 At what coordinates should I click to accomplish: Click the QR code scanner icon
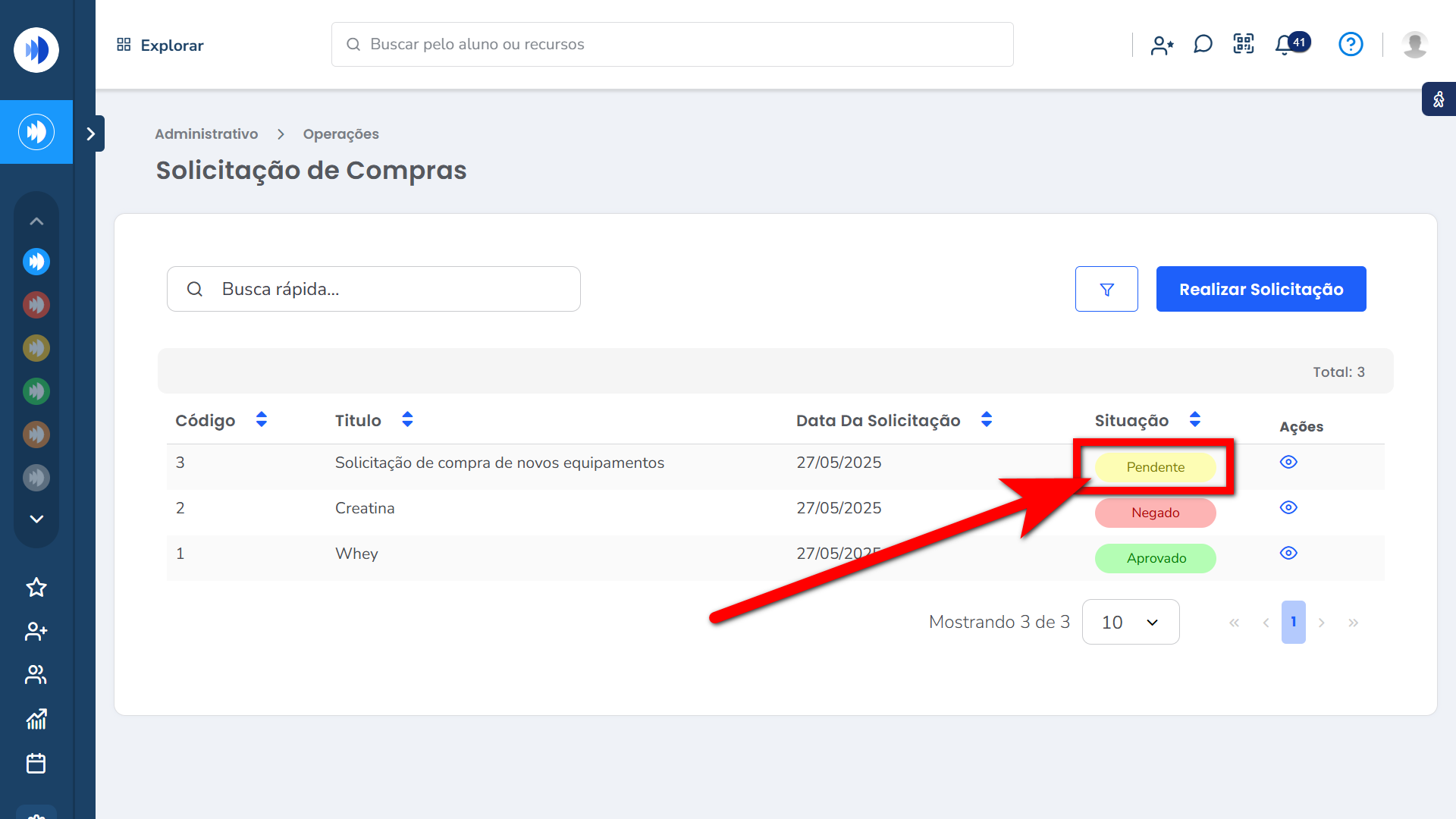[1244, 44]
